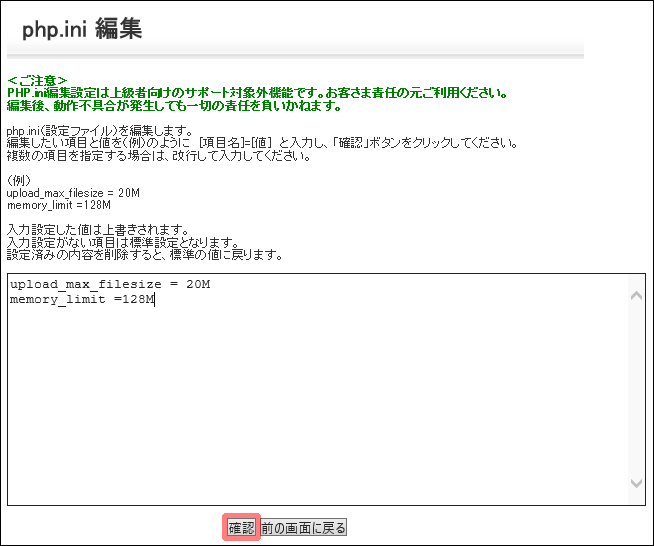Click the example text upload_max_filesize = 20M
Image resolution: width=654 pixels, height=546 pixels.
(x=73, y=193)
